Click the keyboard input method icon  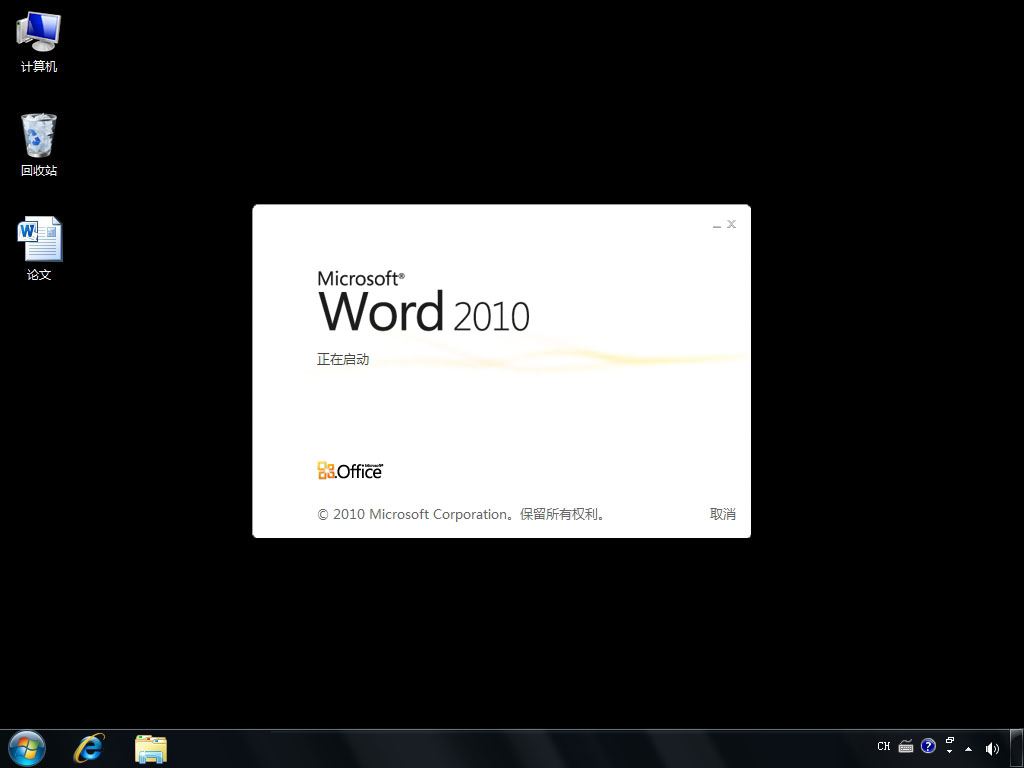click(x=906, y=746)
